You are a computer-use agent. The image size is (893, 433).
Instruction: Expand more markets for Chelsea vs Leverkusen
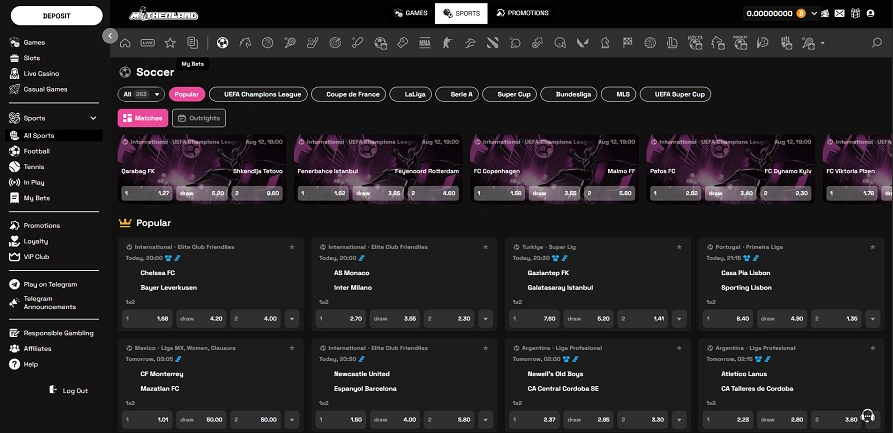292,319
